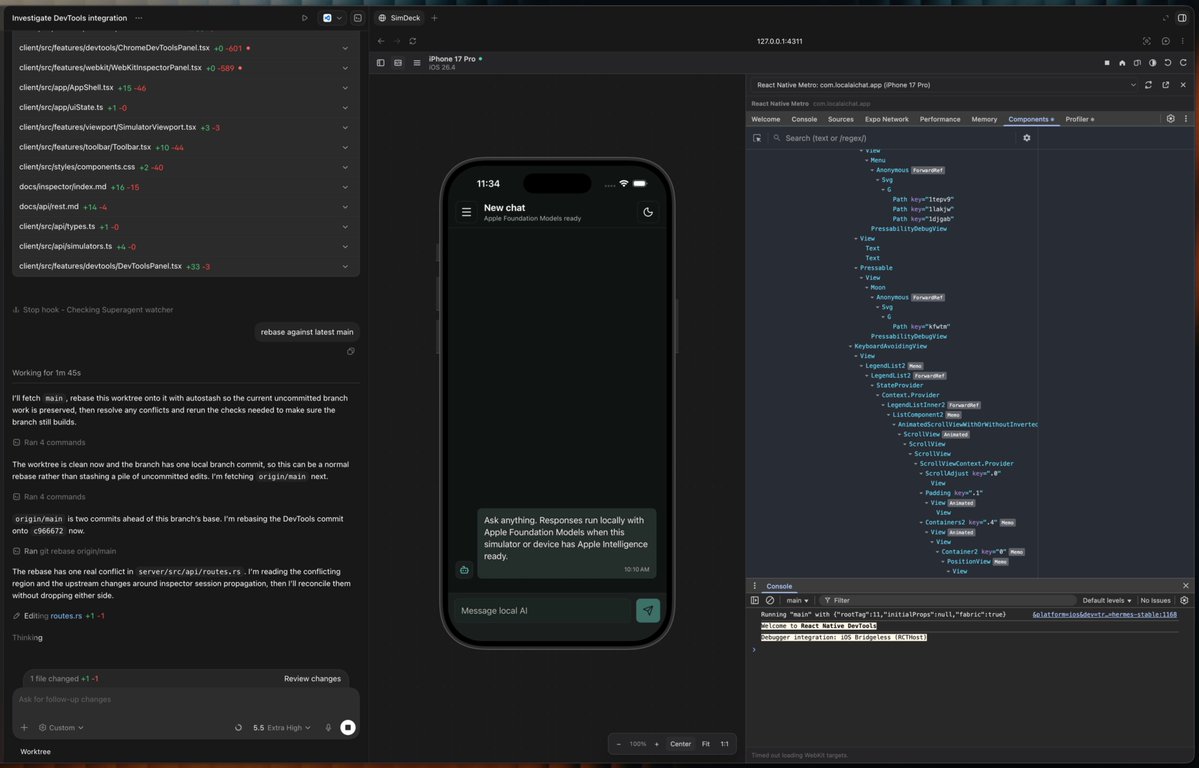This screenshot has height=768, width=1199.
Task: Clear console with the ban icon
Action: point(770,600)
